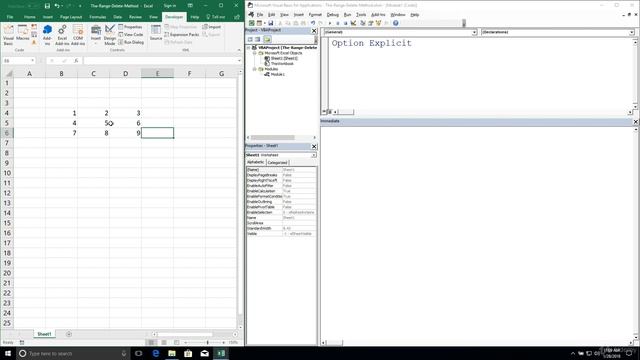Screen dimensions: 640x360
Task: Switch to Page Layout view in status bar
Action: (x=164, y=342)
